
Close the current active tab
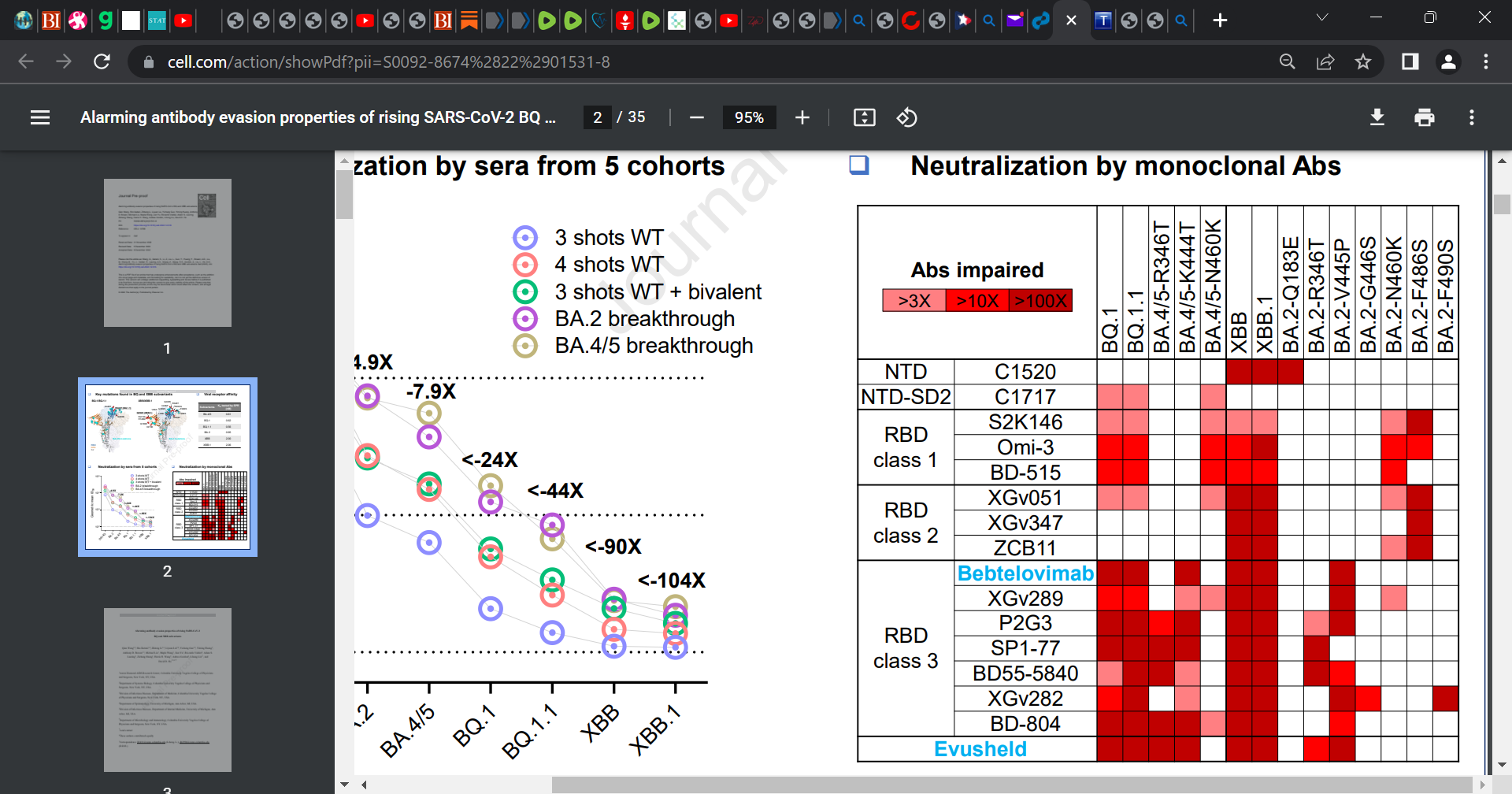[1071, 20]
